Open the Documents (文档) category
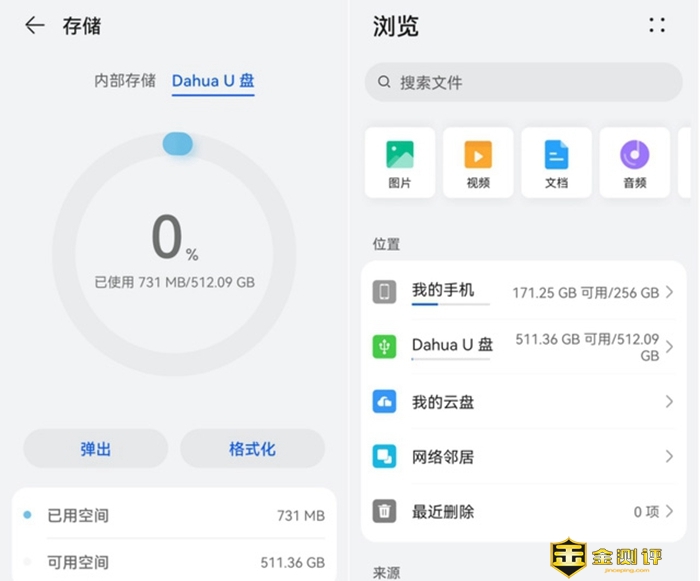 click(556, 163)
